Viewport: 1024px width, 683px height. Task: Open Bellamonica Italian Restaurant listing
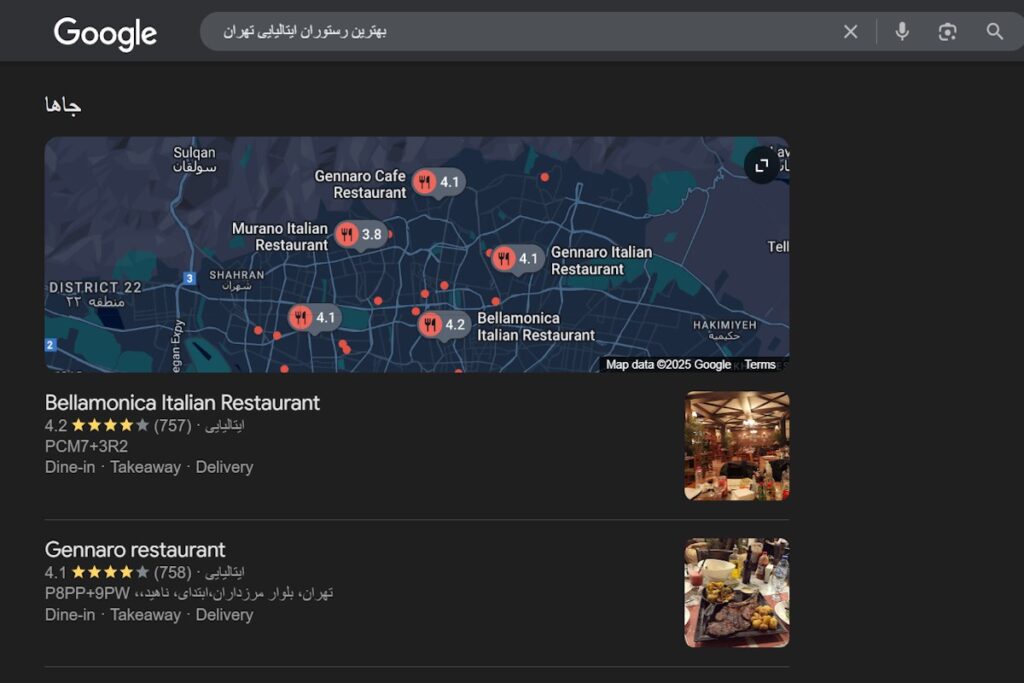(x=182, y=403)
